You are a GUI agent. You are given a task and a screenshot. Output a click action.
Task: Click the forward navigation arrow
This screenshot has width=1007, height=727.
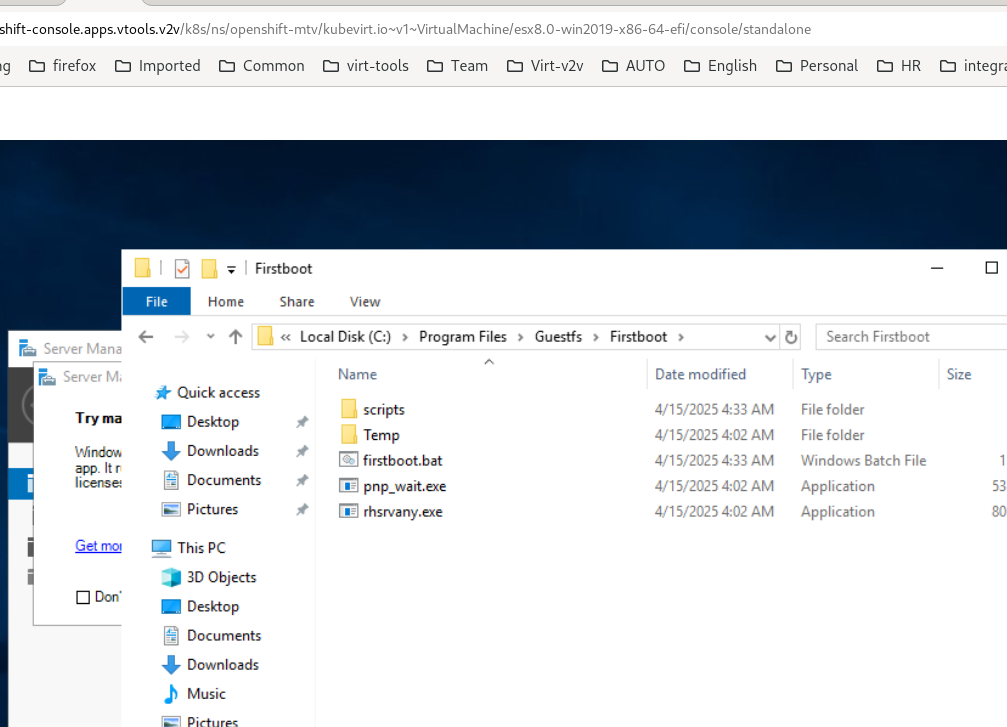tap(182, 337)
